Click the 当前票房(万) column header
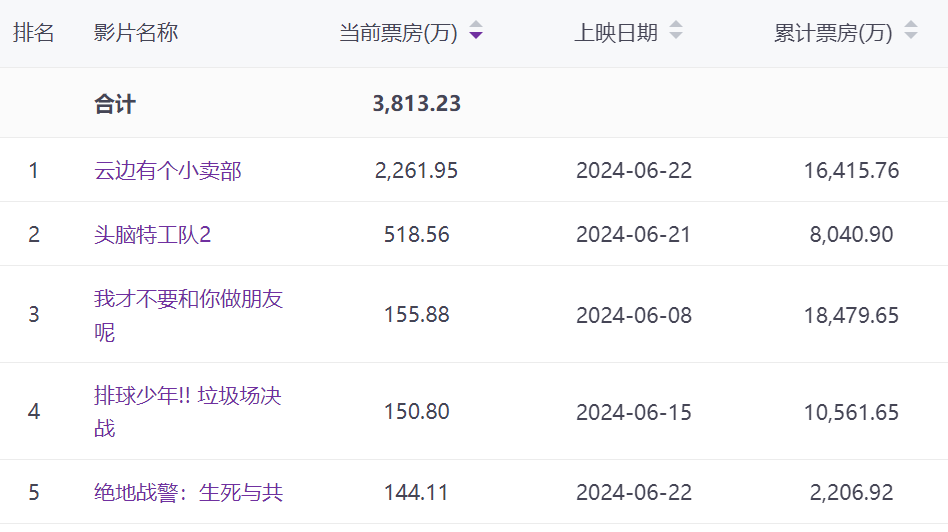Image resolution: width=948 pixels, height=532 pixels. click(398, 33)
